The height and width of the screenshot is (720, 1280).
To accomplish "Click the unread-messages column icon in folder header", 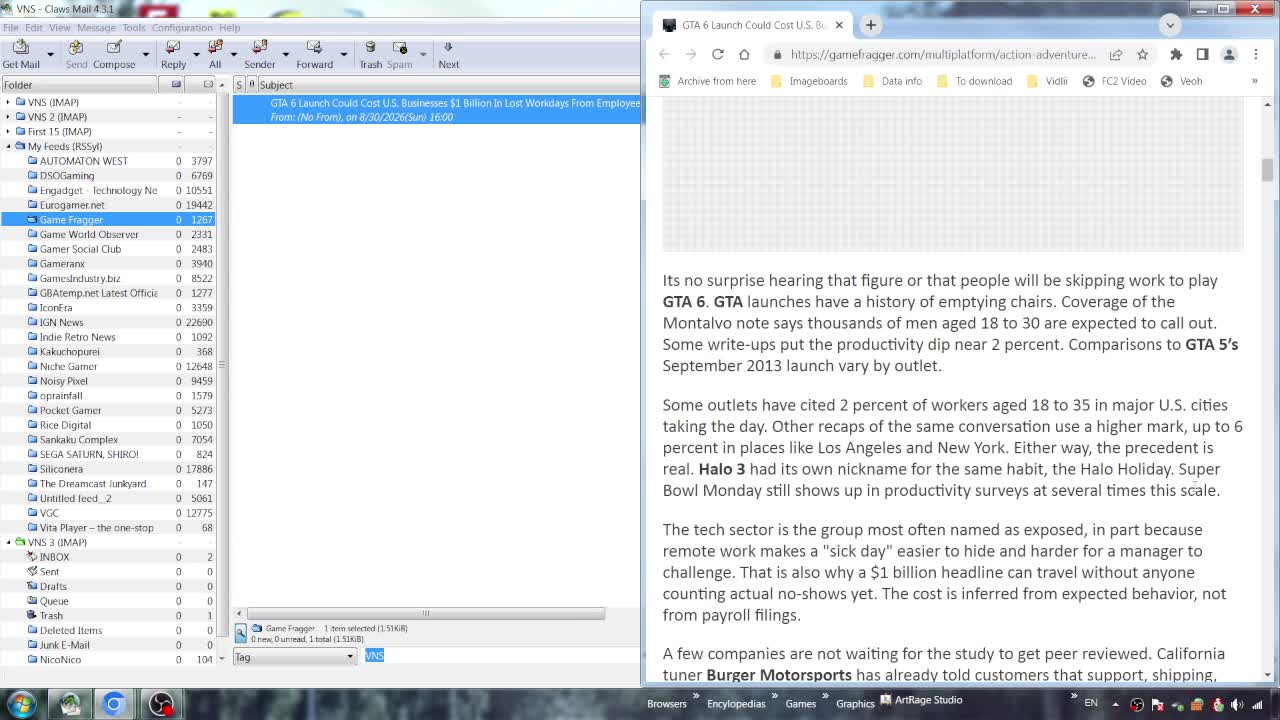I will (x=208, y=85).
